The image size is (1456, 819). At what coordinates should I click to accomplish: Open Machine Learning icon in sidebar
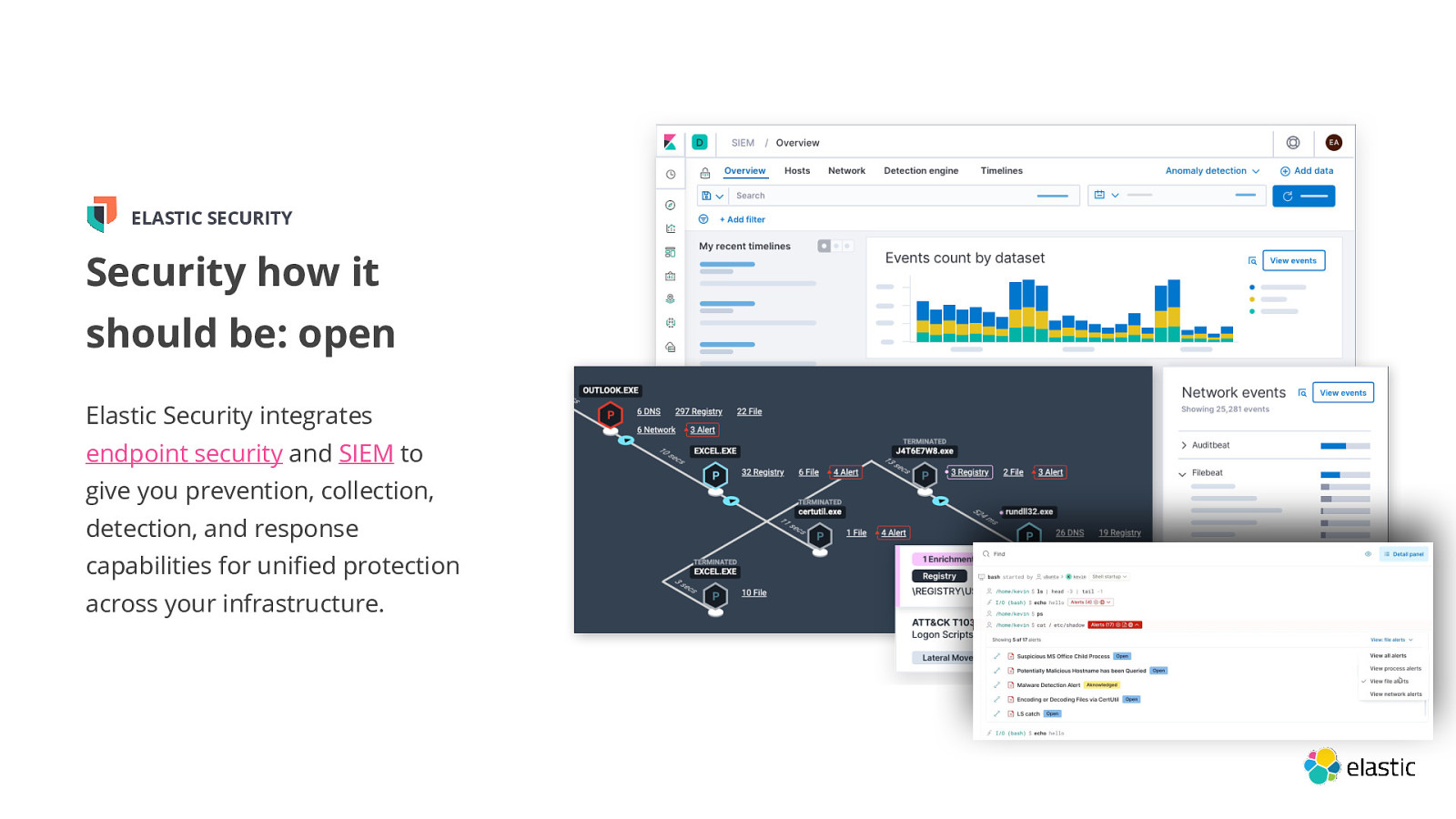tap(671, 322)
